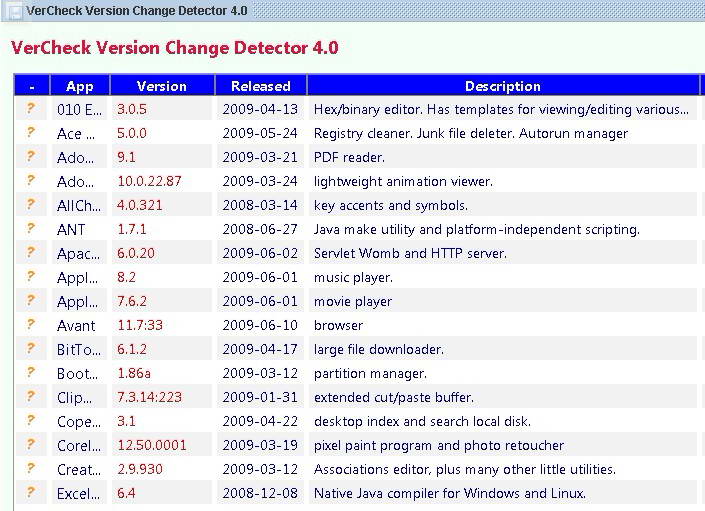Sort table by App column header
Screen dimensions: 705x511
[x=79, y=86]
